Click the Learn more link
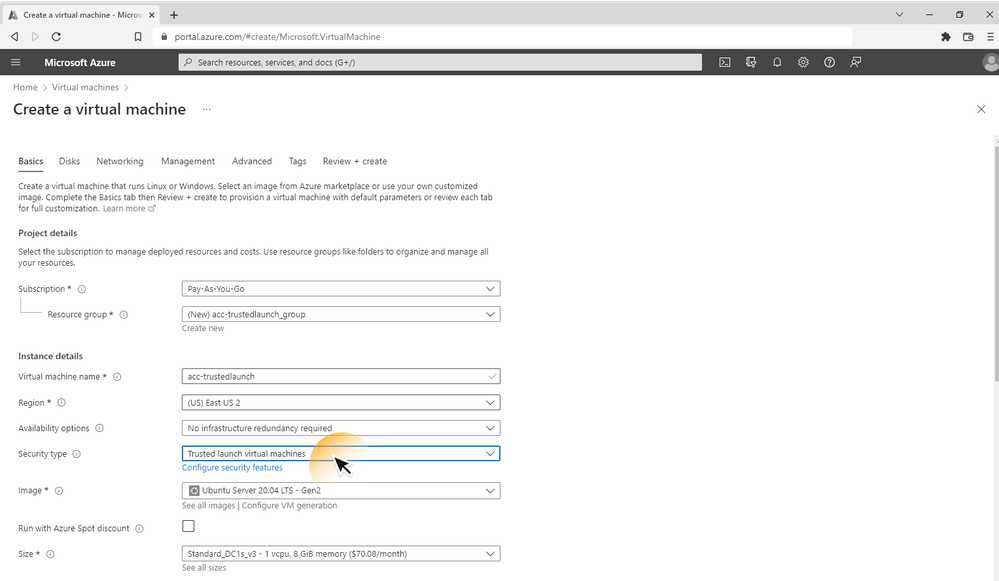This screenshot has height=581, width=999. coord(129,208)
